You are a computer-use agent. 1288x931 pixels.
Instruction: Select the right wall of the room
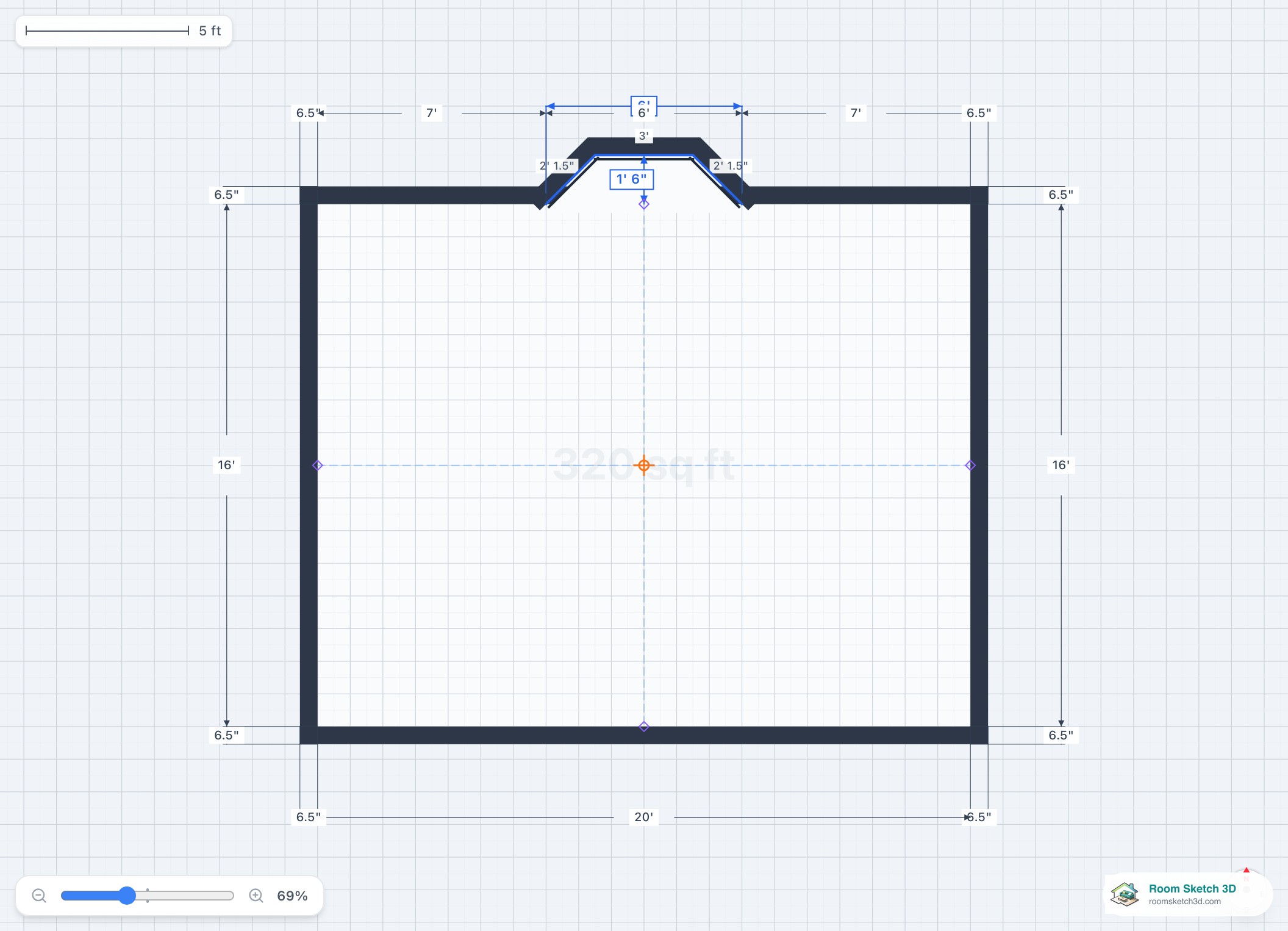point(979,465)
